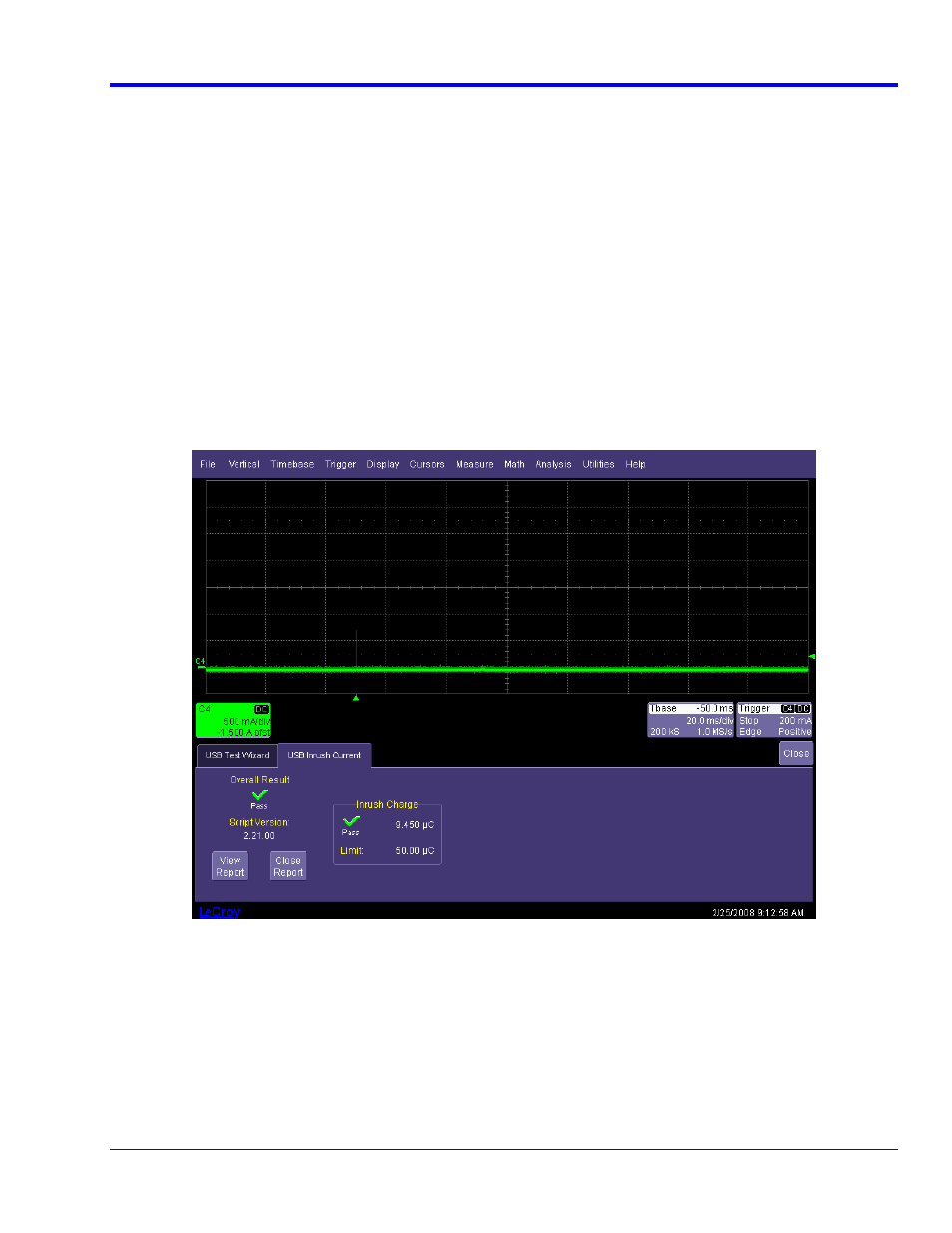Viewport: 952px width, 1233px height.
Task: Open the Utilities menu
Action: click(x=599, y=464)
